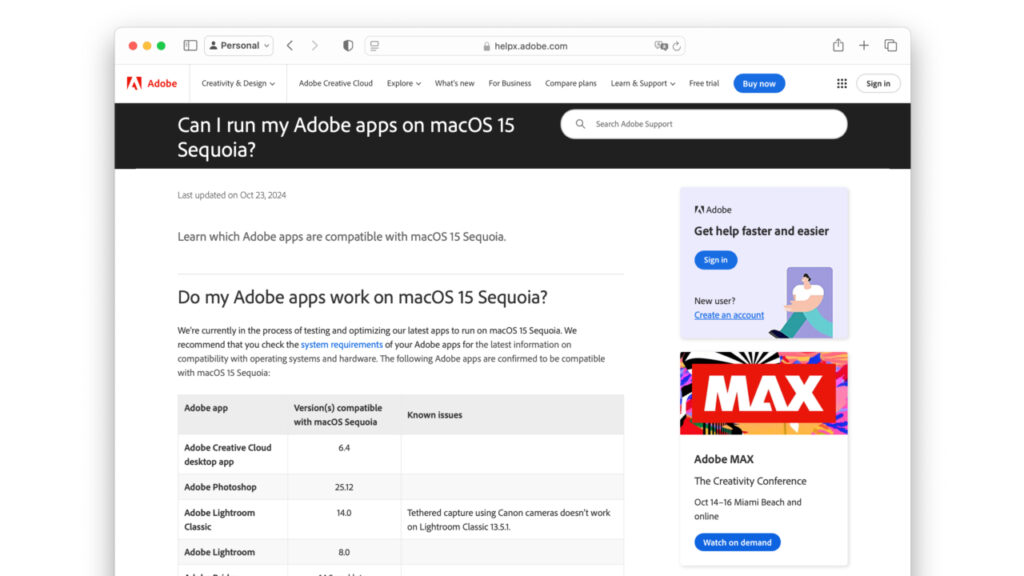Show the tab overview icon
The height and width of the screenshot is (576, 1024).
click(890, 46)
